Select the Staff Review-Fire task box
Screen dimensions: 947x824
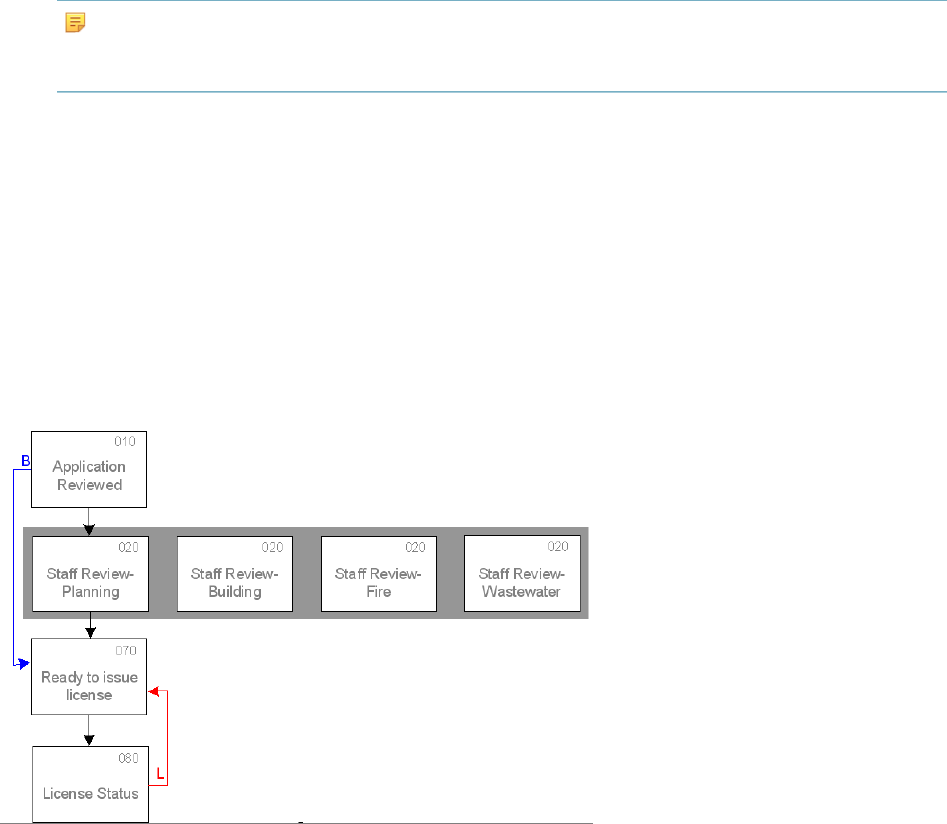pyautogui.click(x=379, y=574)
